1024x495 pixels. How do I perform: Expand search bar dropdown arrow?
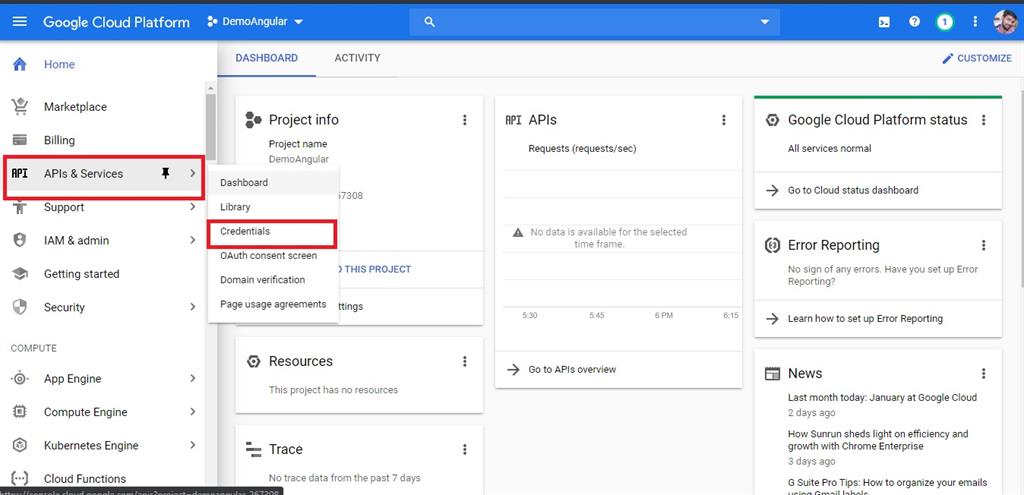[765, 22]
